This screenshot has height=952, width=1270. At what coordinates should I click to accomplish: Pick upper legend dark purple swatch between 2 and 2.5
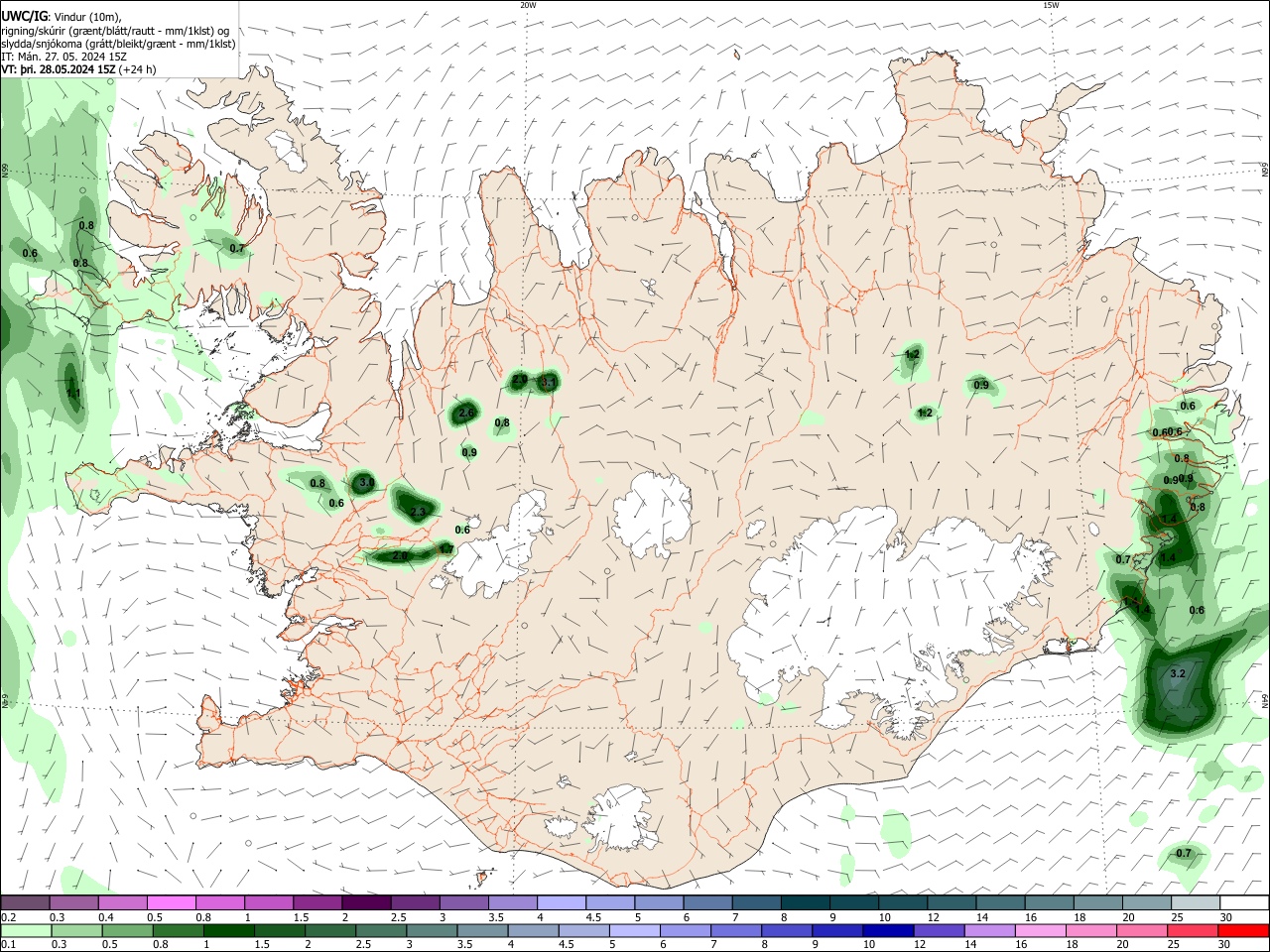366,903
